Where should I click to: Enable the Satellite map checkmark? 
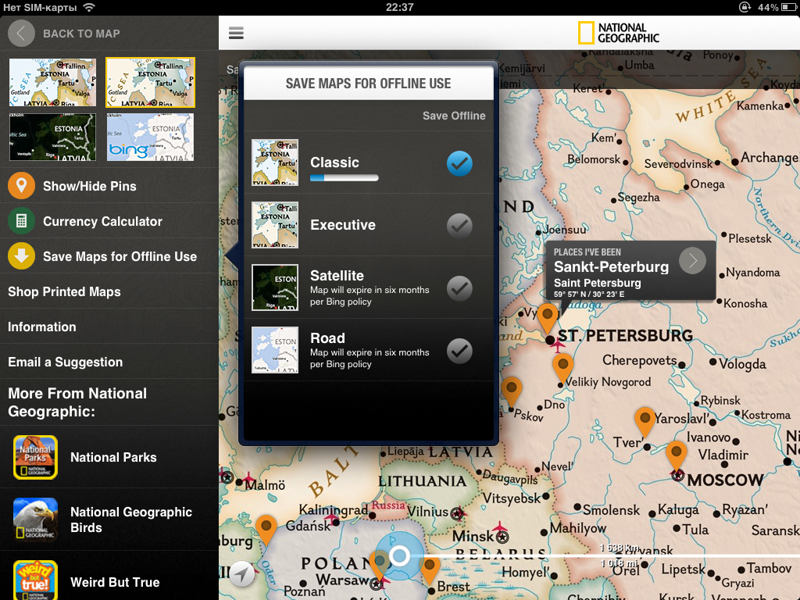click(x=459, y=288)
